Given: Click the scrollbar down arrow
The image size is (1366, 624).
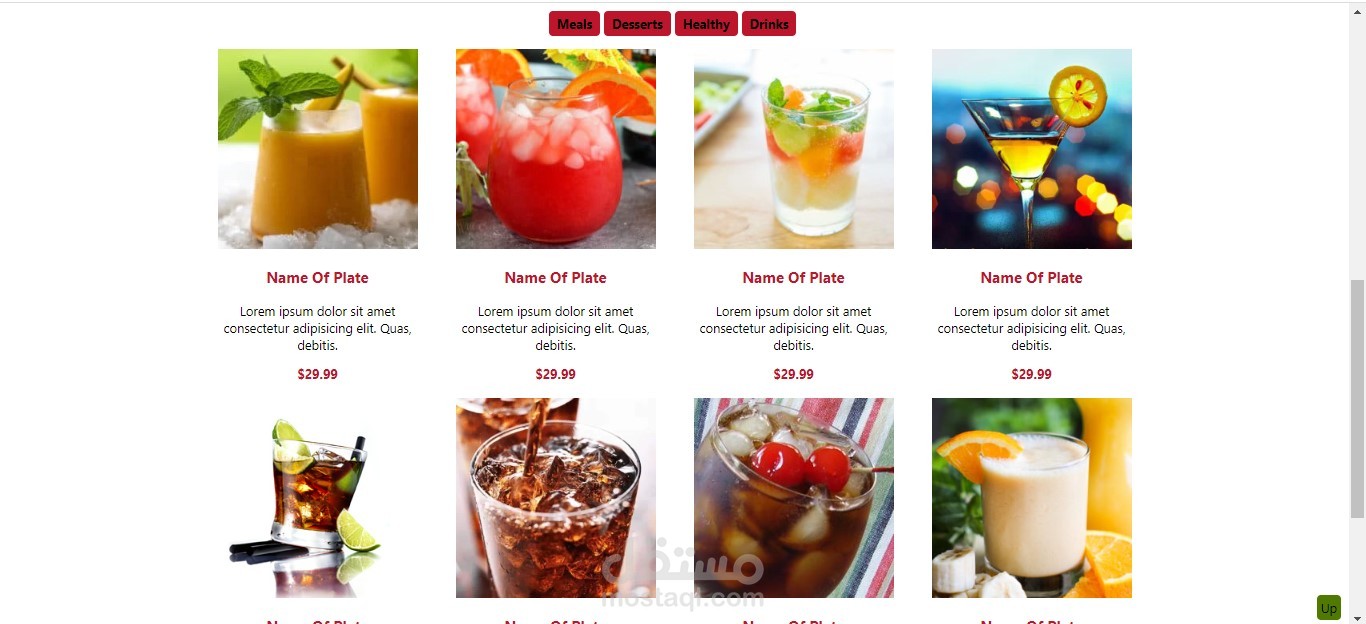Looking at the screenshot, I should pyautogui.click(x=1357, y=616).
